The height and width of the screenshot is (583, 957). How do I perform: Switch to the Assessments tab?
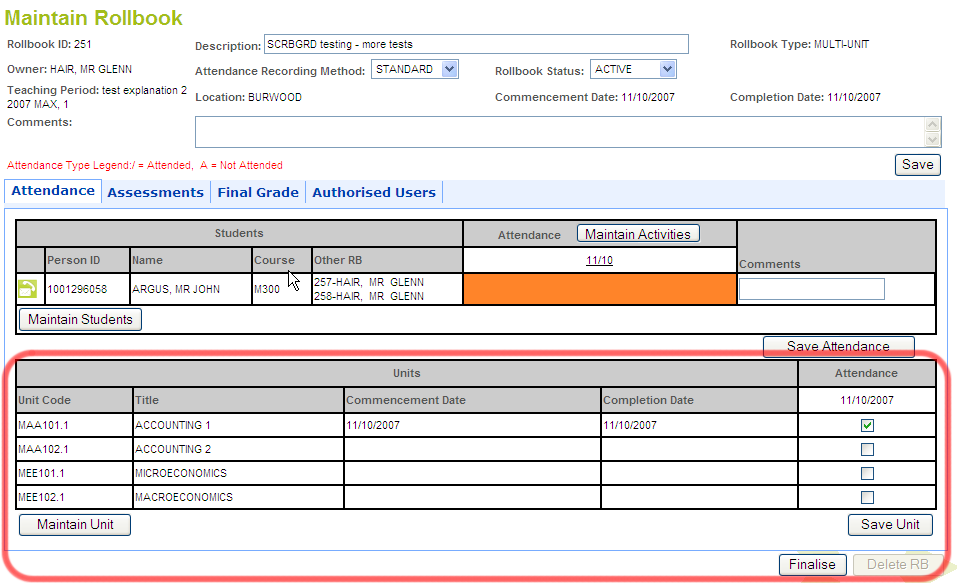pyautogui.click(x=155, y=193)
